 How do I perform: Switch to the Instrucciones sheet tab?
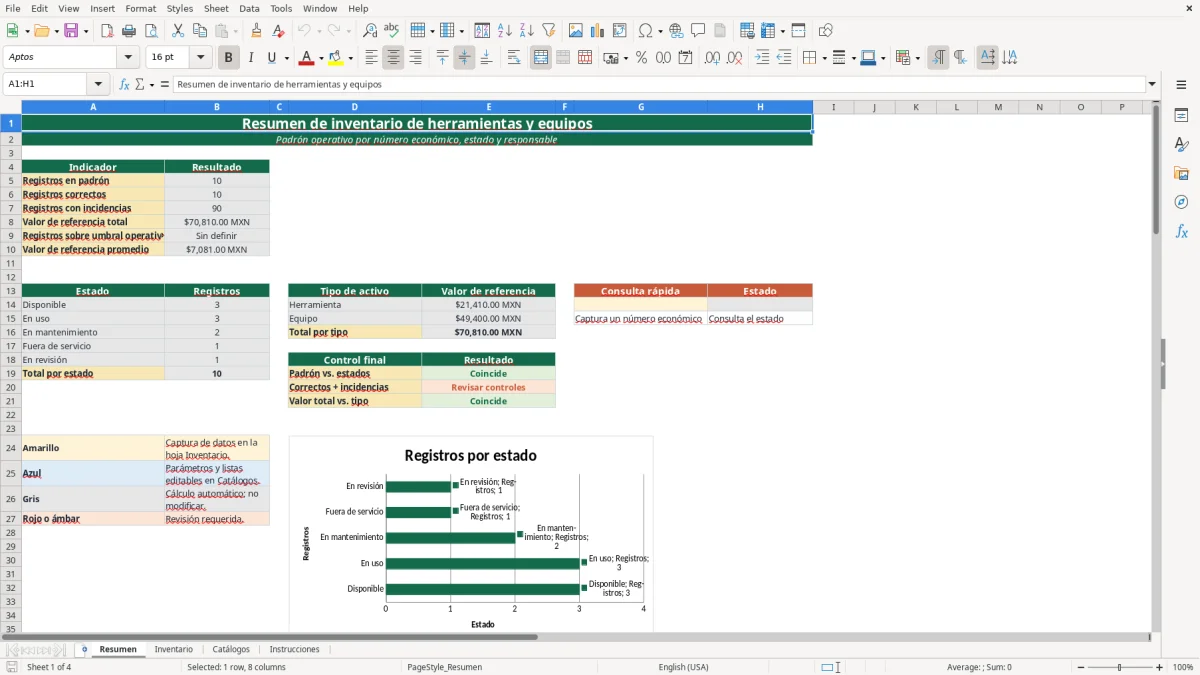(x=294, y=649)
